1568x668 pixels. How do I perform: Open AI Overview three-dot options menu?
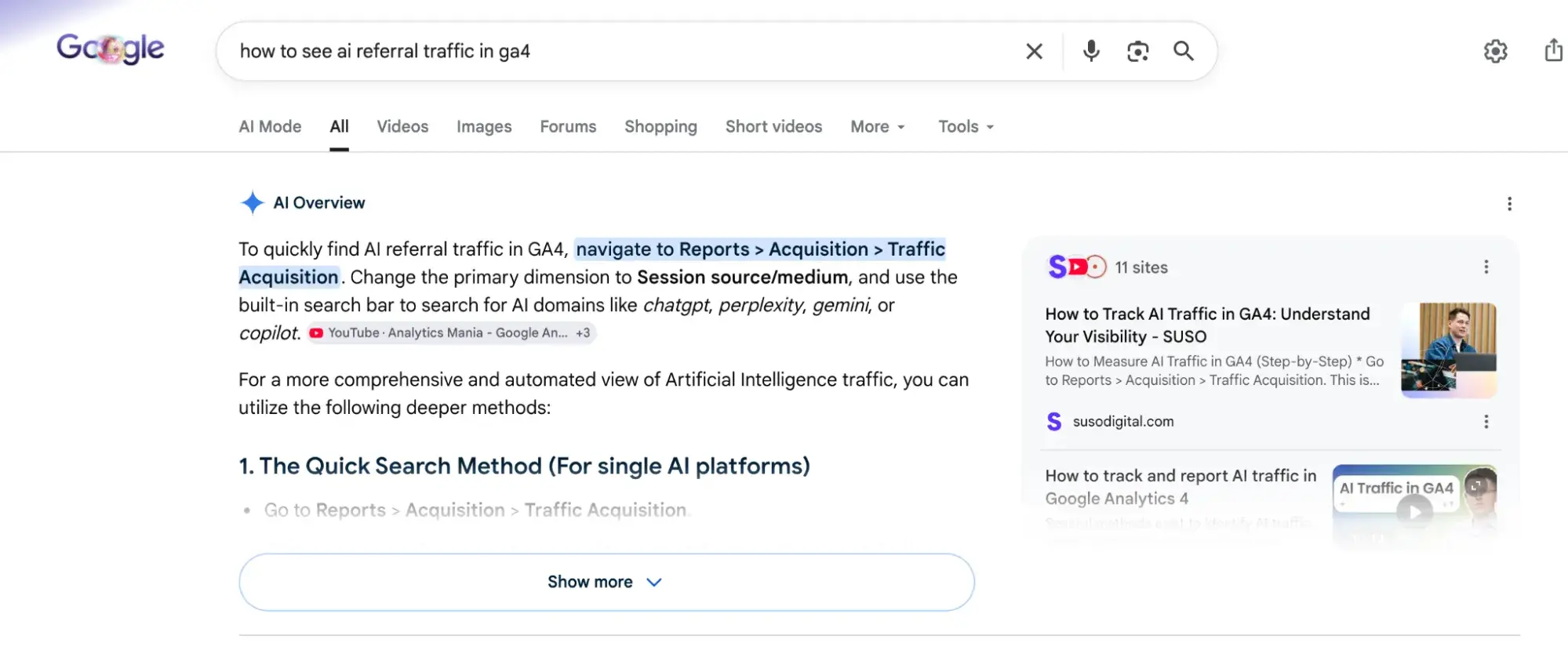[x=1509, y=204]
